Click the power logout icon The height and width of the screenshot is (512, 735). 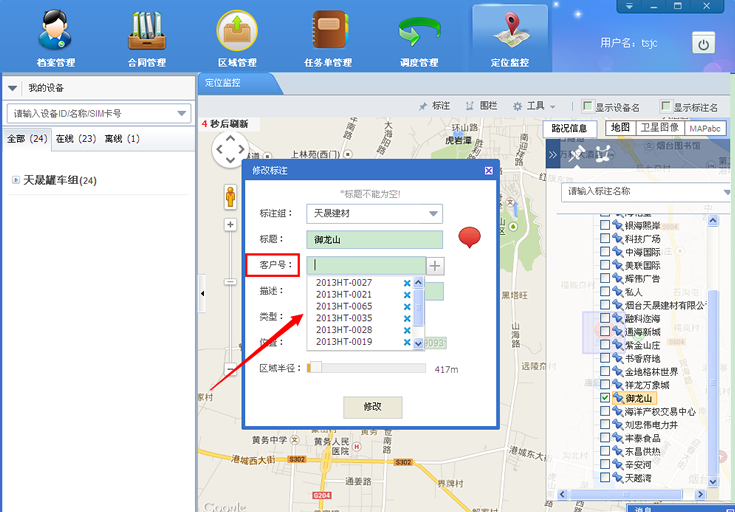703,43
